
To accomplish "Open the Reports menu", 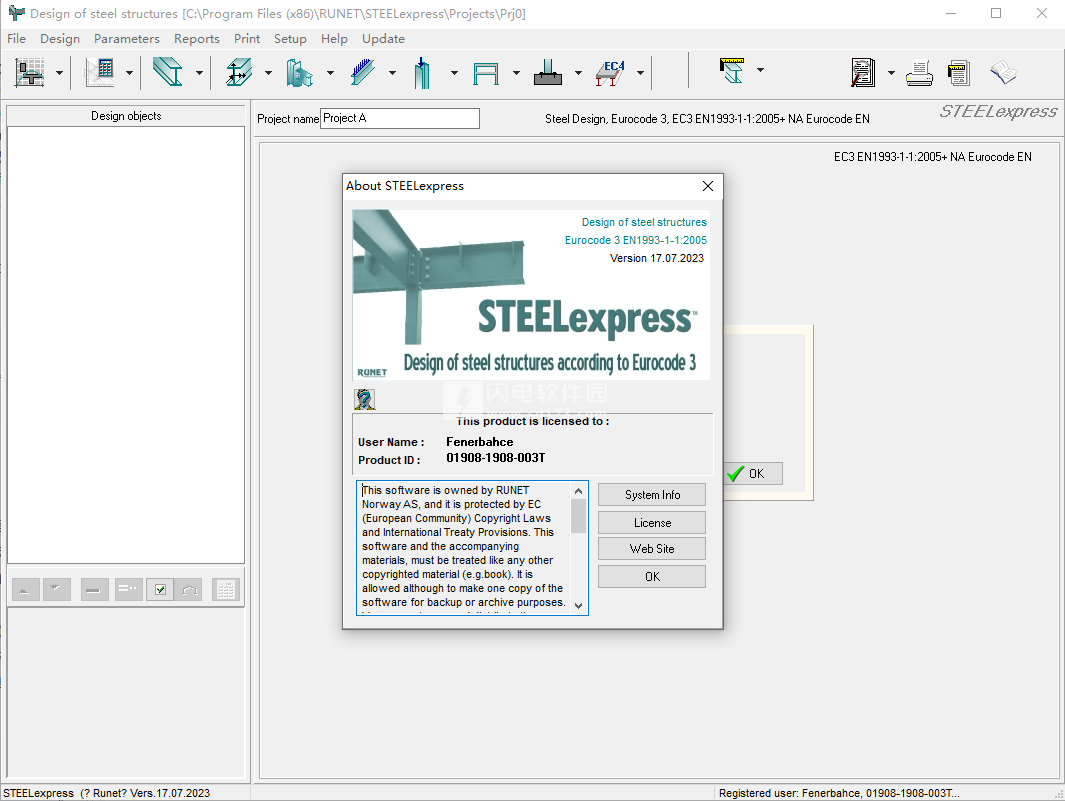I will tap(197, 39).
